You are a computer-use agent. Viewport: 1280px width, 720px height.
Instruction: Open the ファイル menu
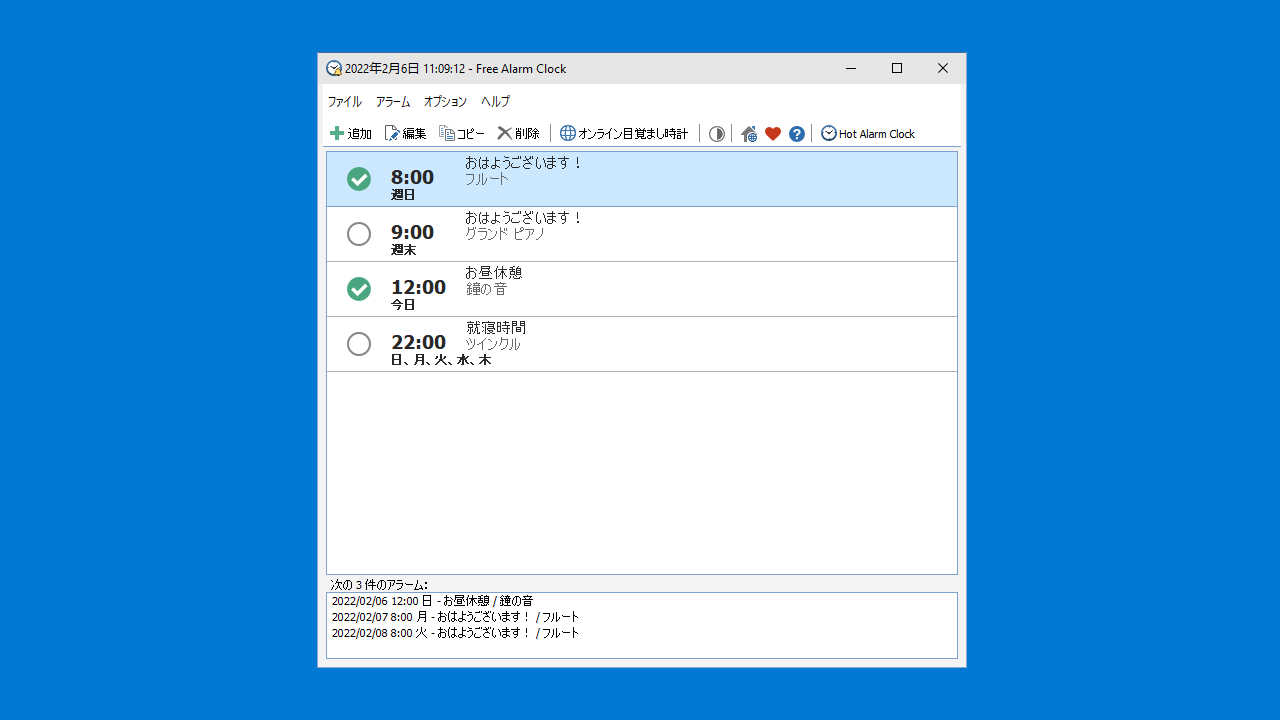point(345,101)
